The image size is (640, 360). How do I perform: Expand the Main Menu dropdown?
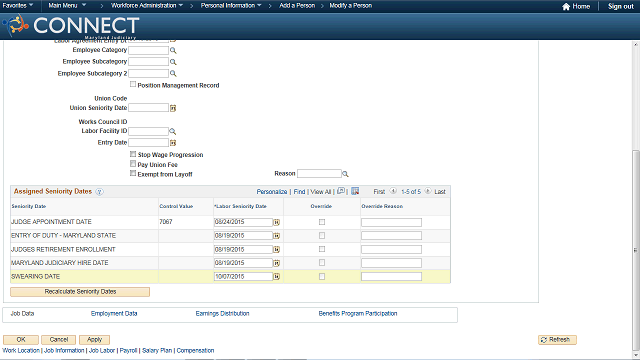click(67, 5)
